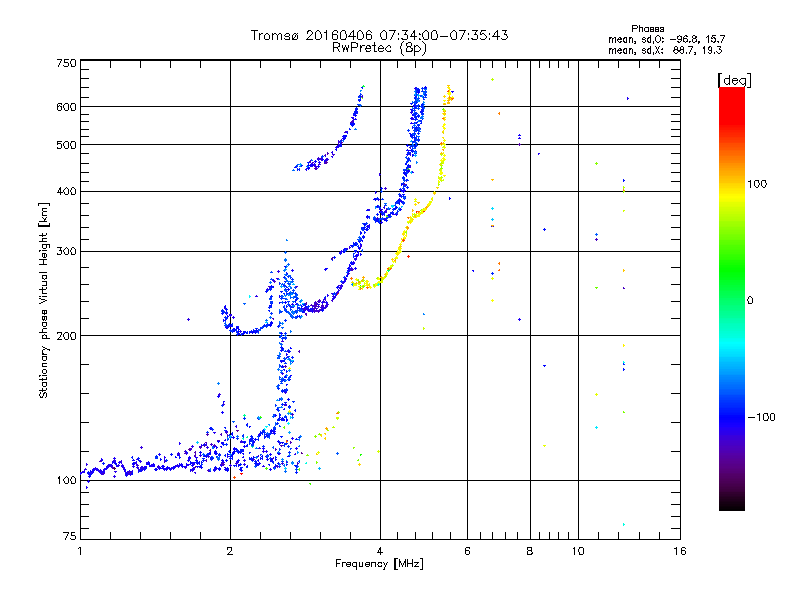Click the y-axis label 'Stationary phase Virtual Height [km]'

44,301
